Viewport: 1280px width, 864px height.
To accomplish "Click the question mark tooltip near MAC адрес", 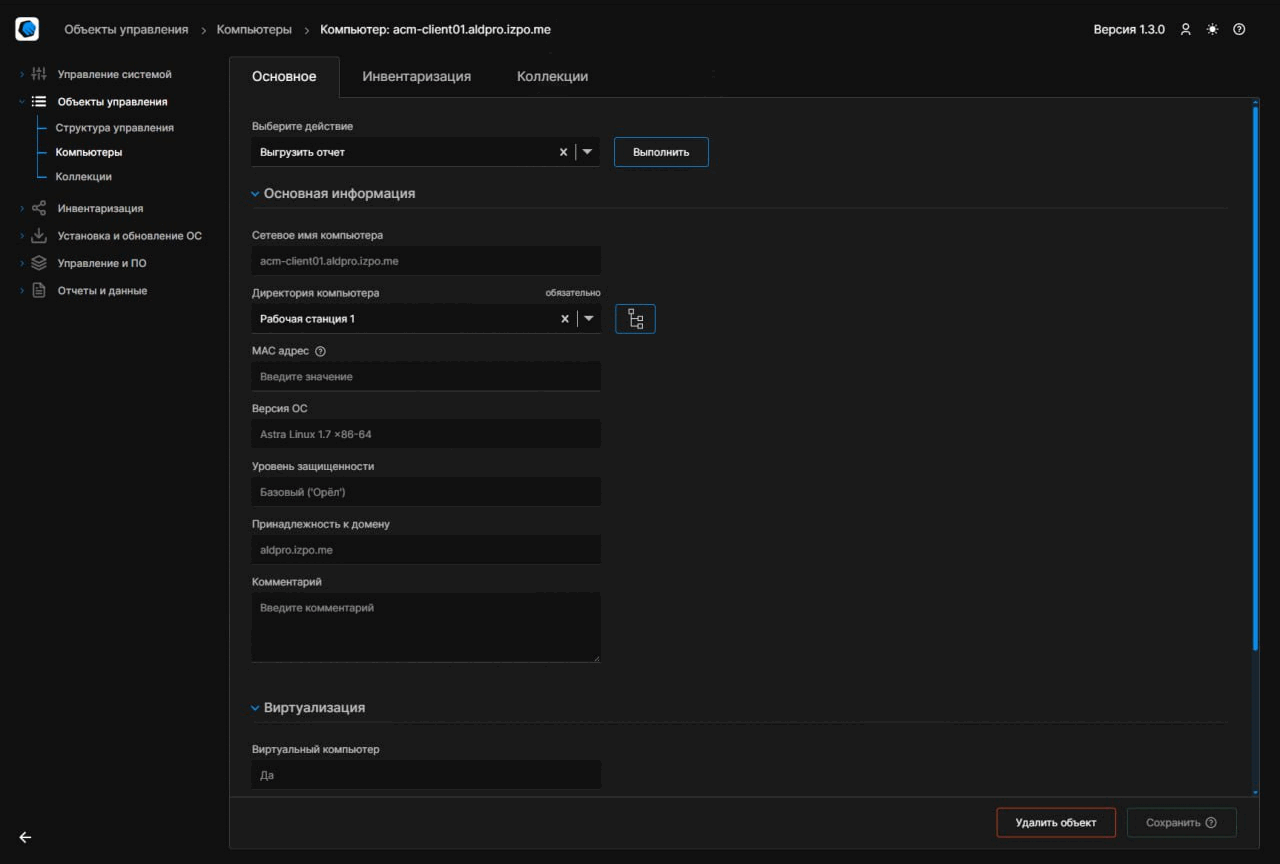I will click(319, 350).
